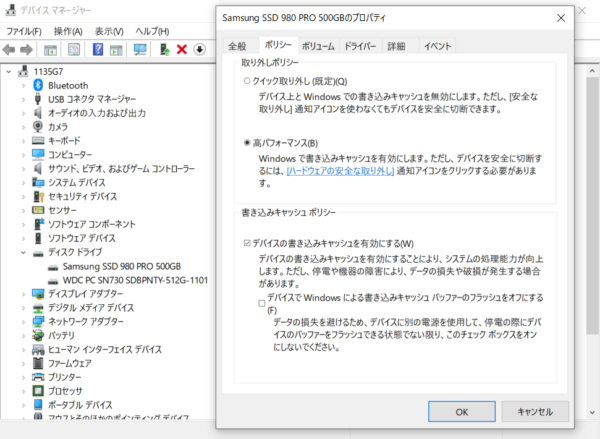Click the update driver toolbar icon

point(165,49)
